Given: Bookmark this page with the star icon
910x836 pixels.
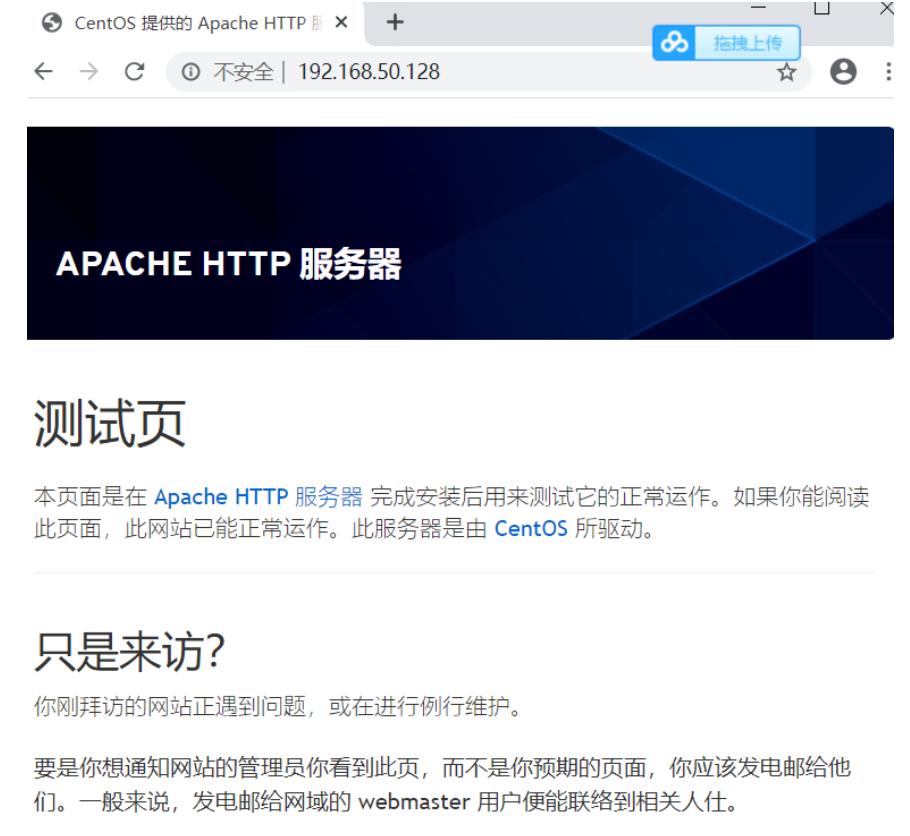Looking at the screenshot, I should click(786, 73).
